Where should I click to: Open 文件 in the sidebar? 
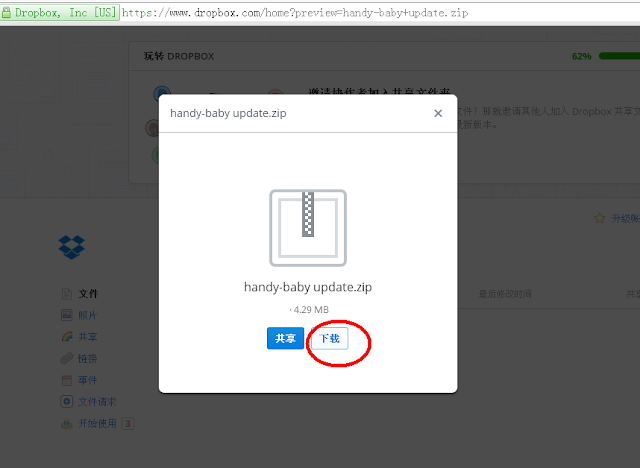(88, 294)
